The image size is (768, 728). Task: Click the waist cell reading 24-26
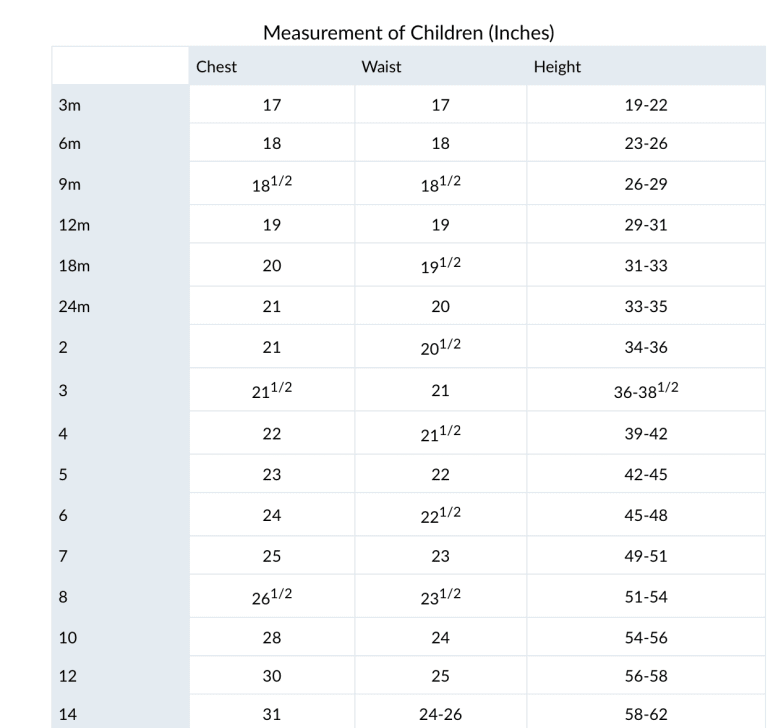440,716
